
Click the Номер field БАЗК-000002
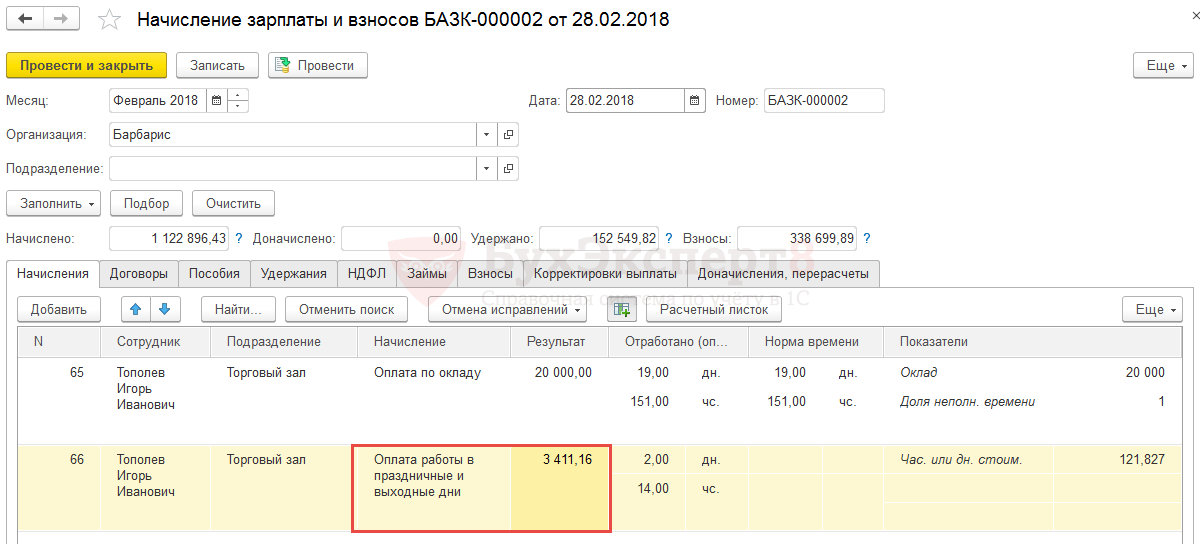click(824, 100)
